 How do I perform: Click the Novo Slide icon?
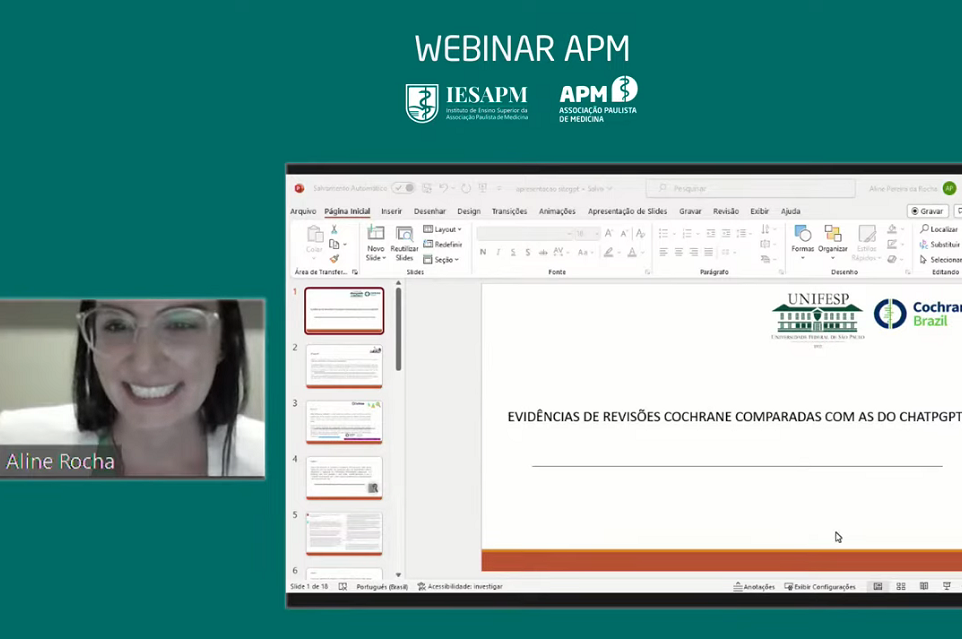(375, 236)
